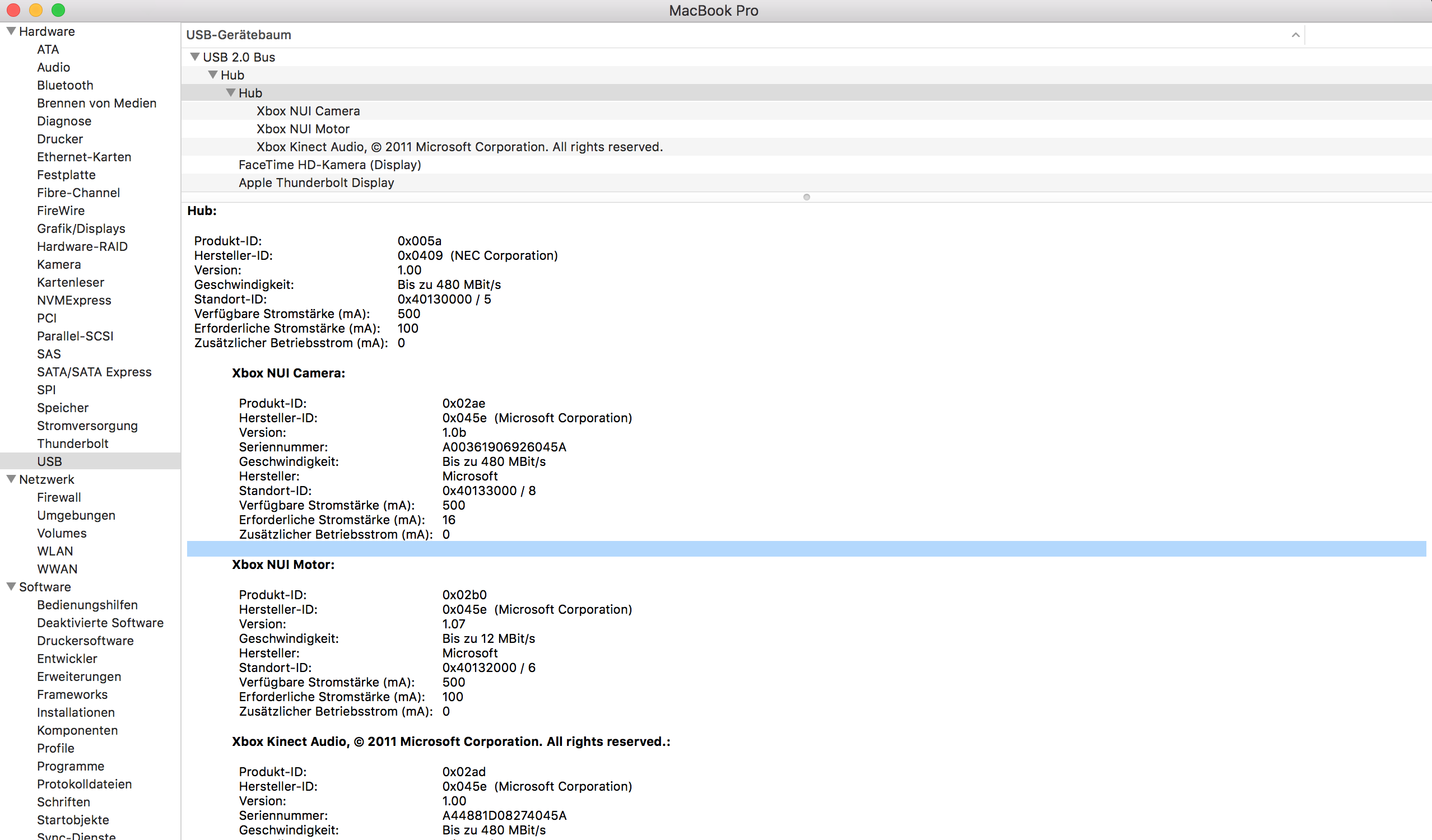
Task: Select Entwickler item
Action: (67, 658)
